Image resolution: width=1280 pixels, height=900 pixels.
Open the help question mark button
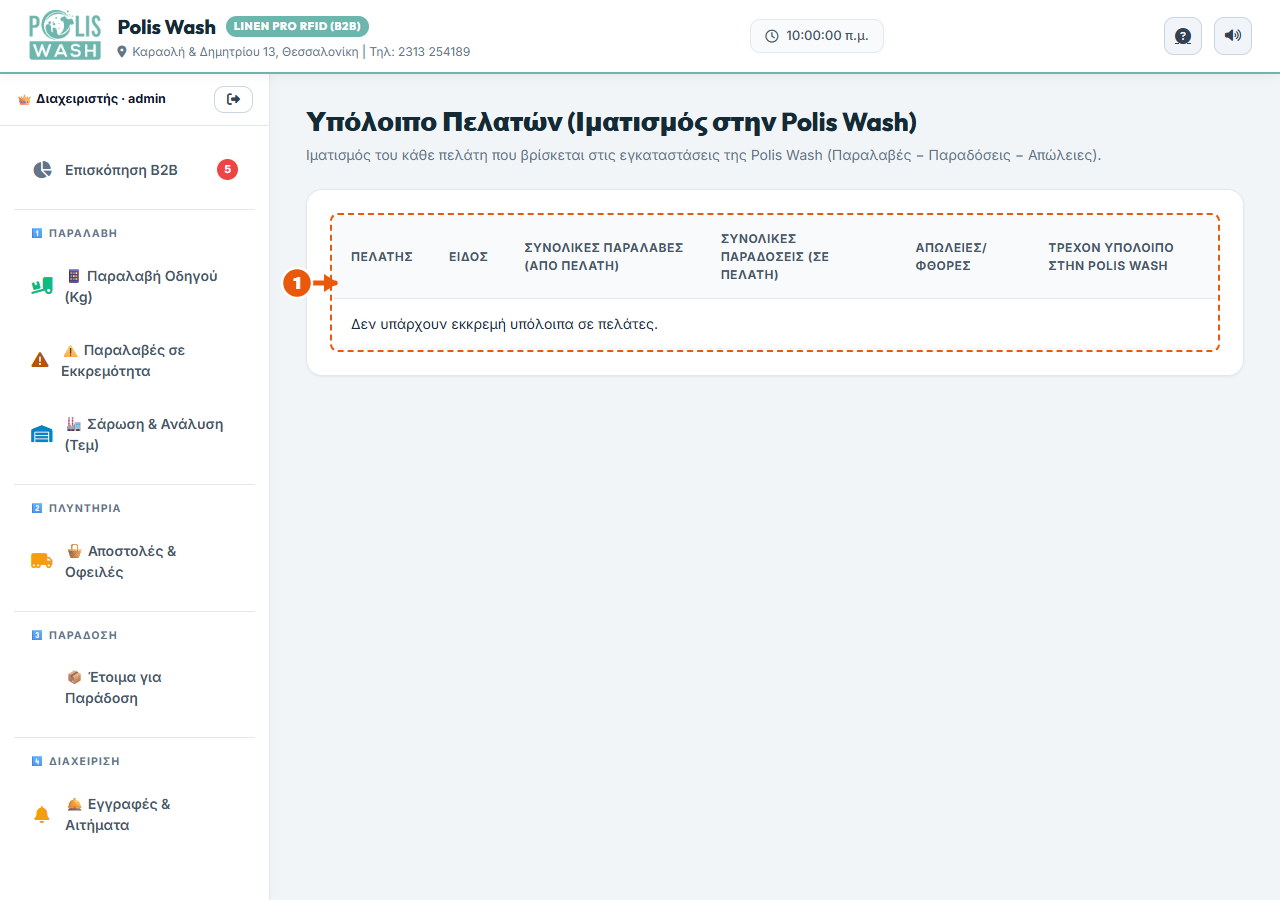(1183, 36)
